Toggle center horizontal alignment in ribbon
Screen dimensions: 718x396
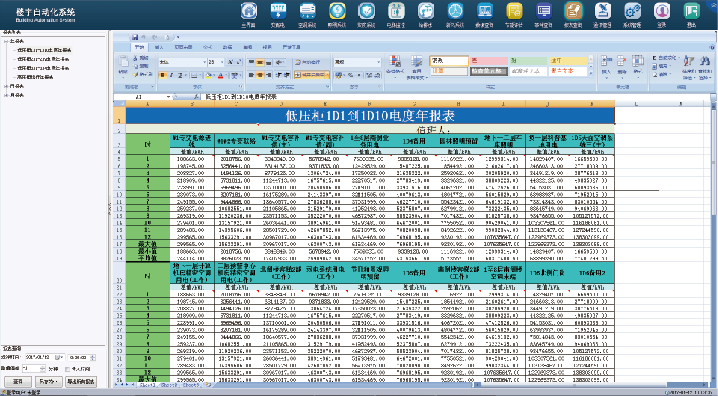pos(260,75)
